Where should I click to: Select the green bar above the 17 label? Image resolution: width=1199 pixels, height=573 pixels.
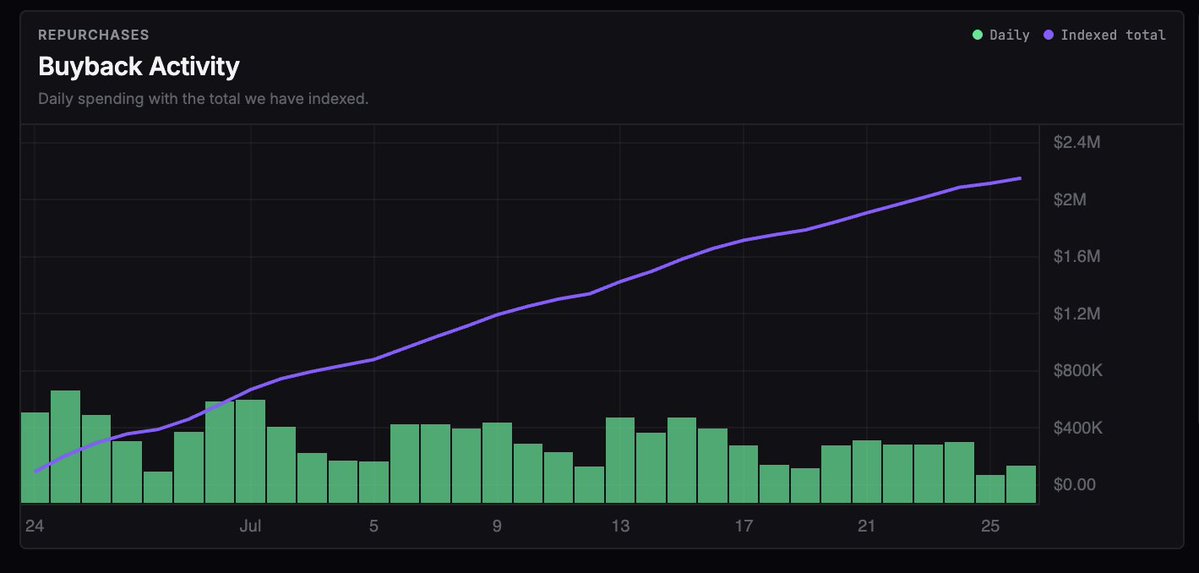pyautogui.click(x=743, y=474)
